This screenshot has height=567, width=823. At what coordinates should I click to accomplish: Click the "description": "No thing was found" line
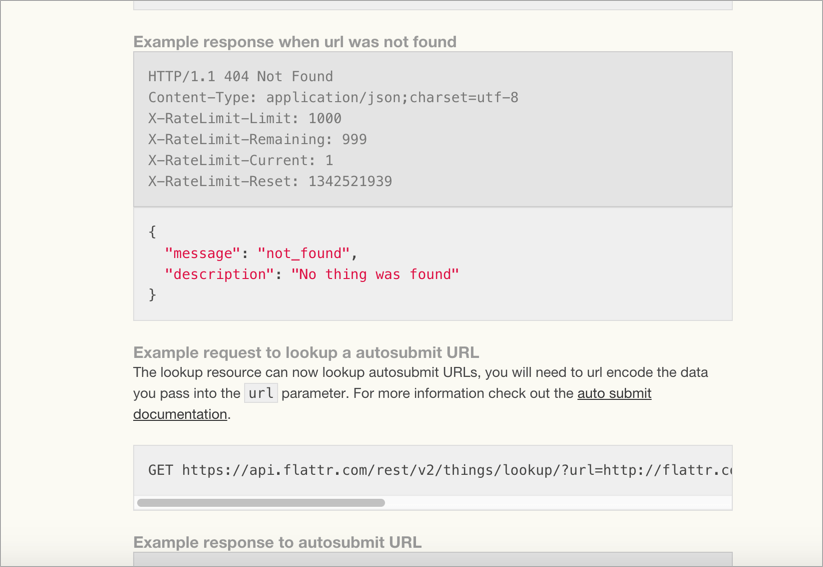coord(312,275)
